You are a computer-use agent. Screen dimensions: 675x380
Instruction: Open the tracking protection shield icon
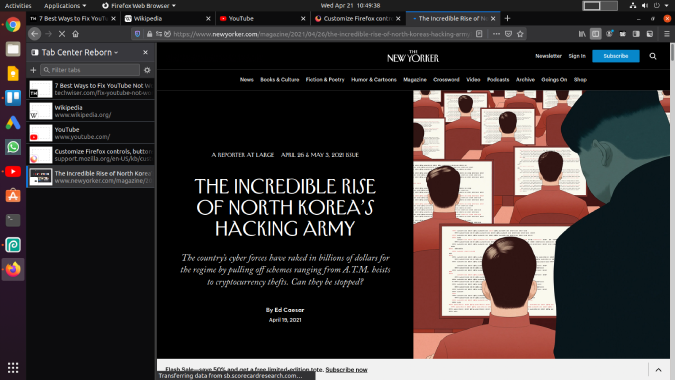point(137,34)
